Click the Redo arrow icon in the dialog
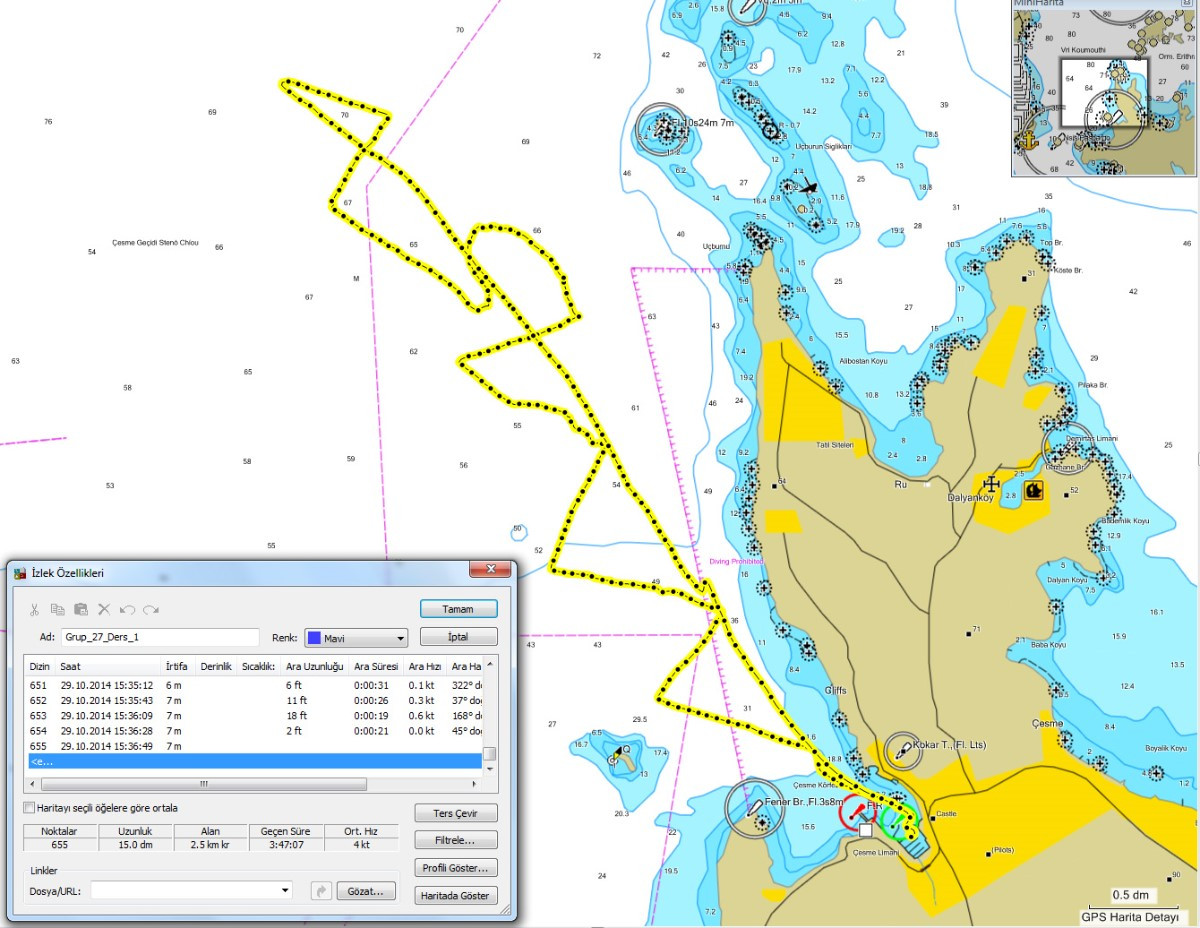The image size is (1200, 928). (x=150, y=609)
